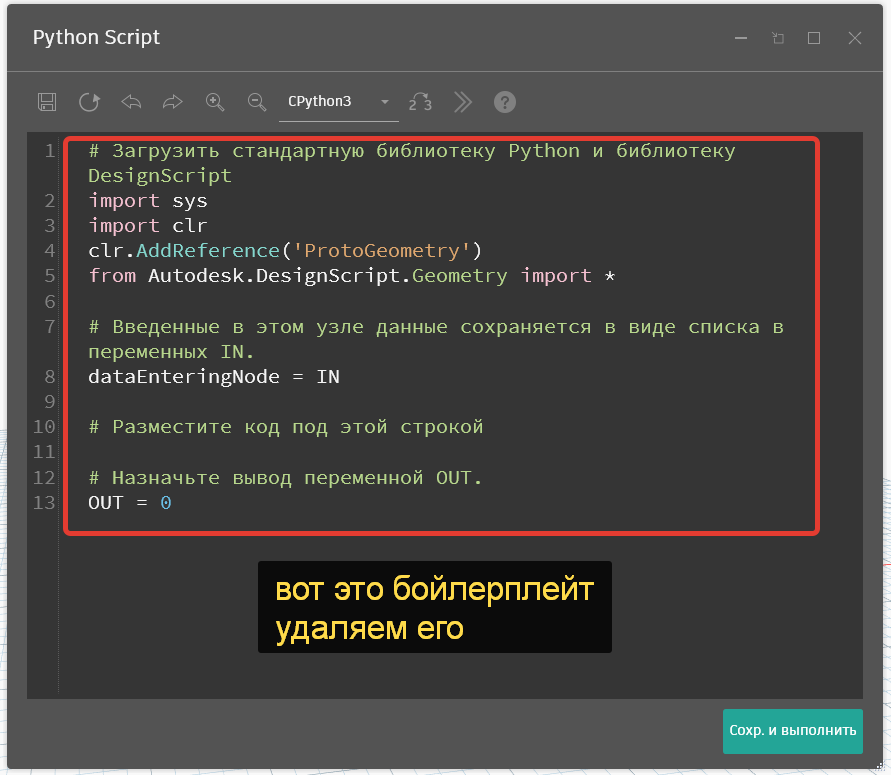Revert the script with the circular arrow icon
This screenshot has height=775, width=891.
click(89, 102)
